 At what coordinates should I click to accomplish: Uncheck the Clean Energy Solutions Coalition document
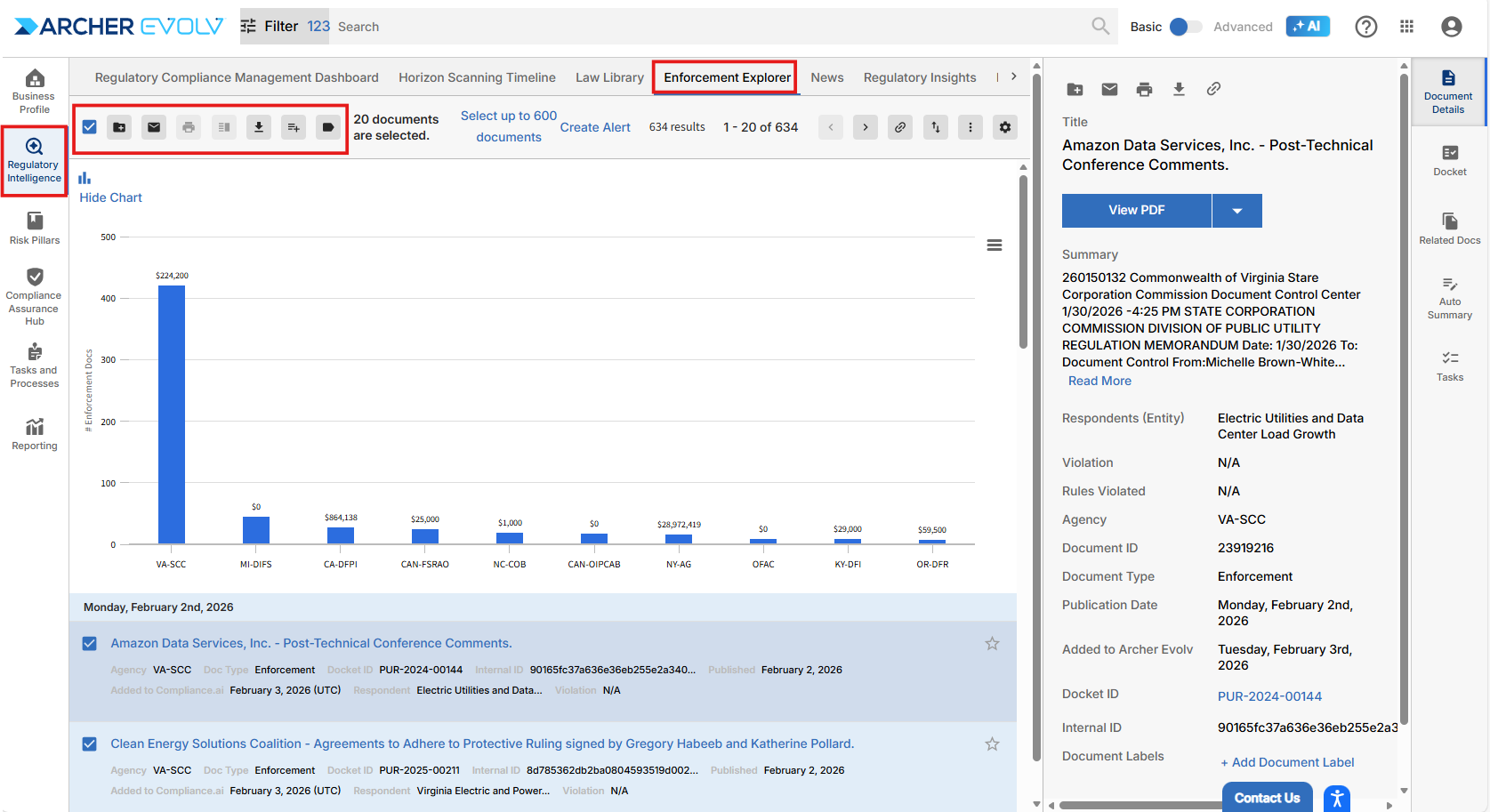coord(90,744)
